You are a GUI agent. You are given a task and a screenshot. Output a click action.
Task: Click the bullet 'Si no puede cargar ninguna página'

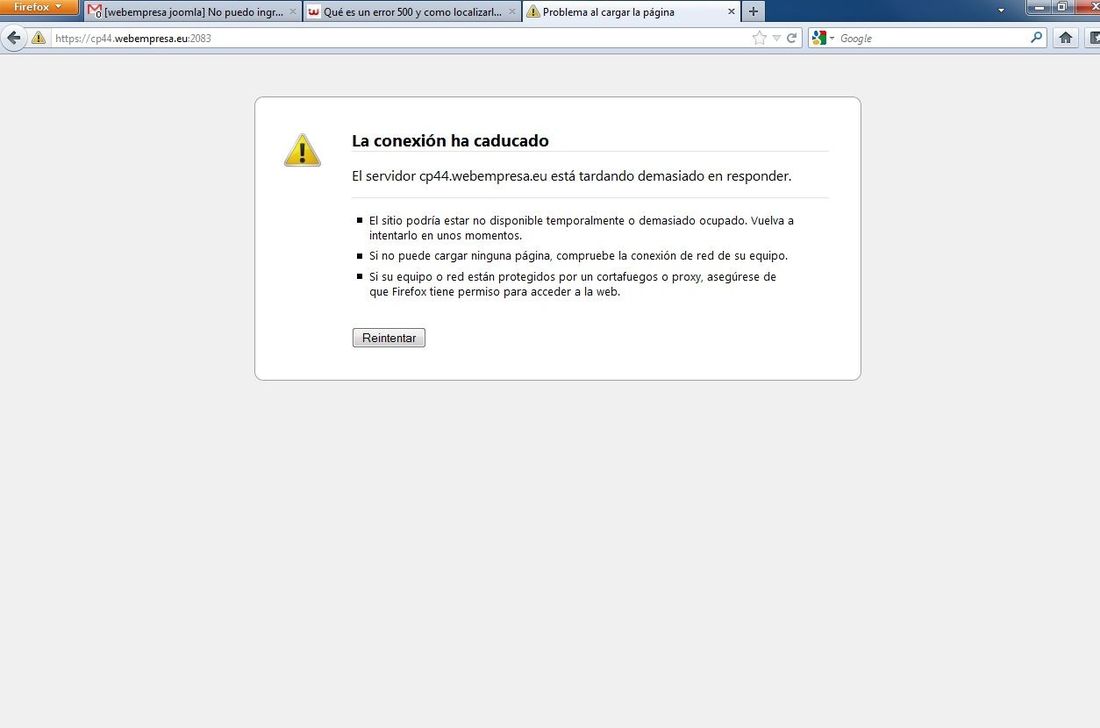coord(578,256)
